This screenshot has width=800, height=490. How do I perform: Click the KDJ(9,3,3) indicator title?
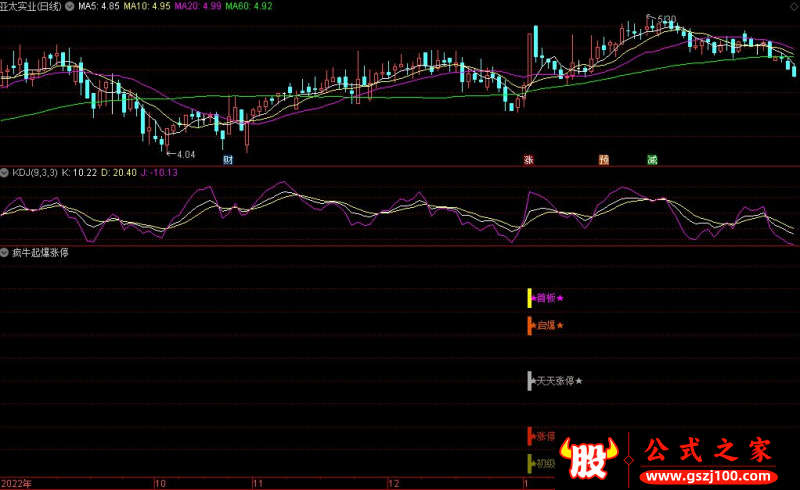34,173
